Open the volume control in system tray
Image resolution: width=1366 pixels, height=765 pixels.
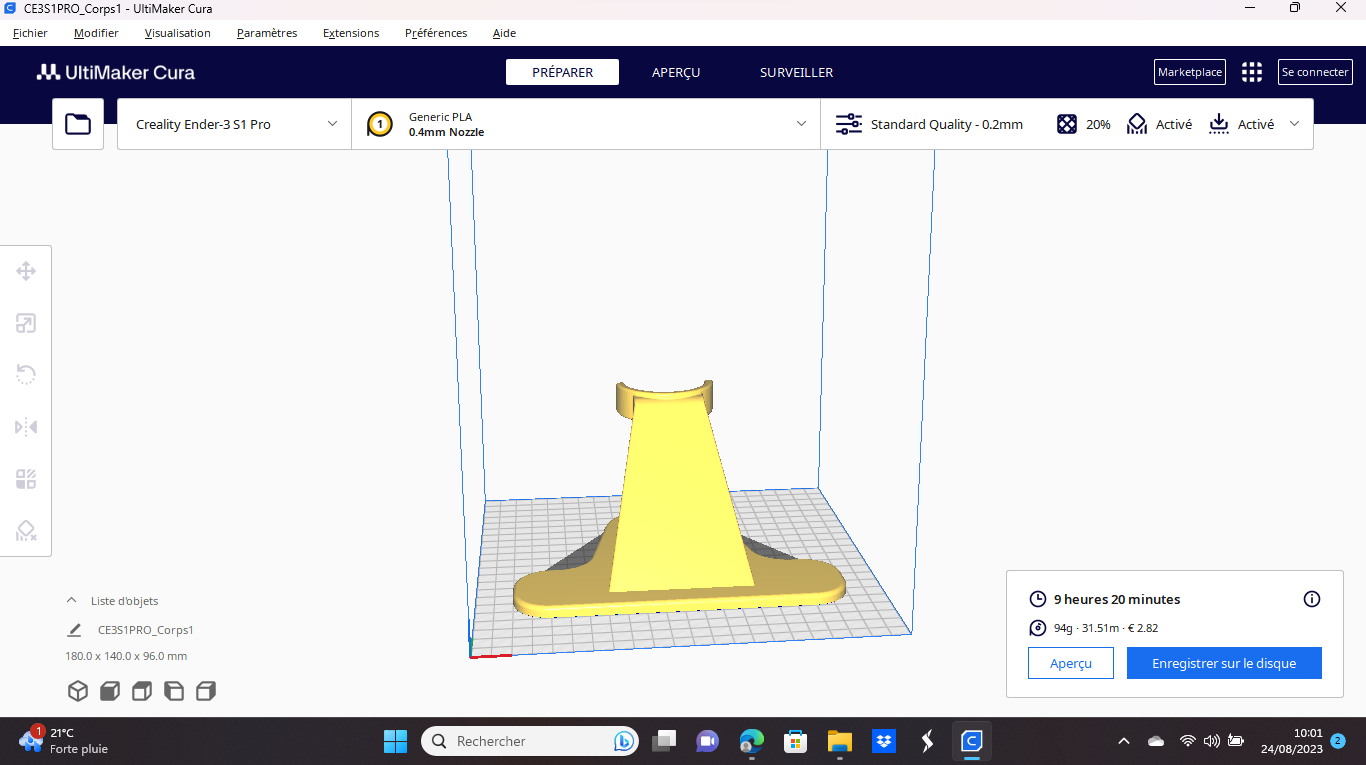tap(1212, 741)
